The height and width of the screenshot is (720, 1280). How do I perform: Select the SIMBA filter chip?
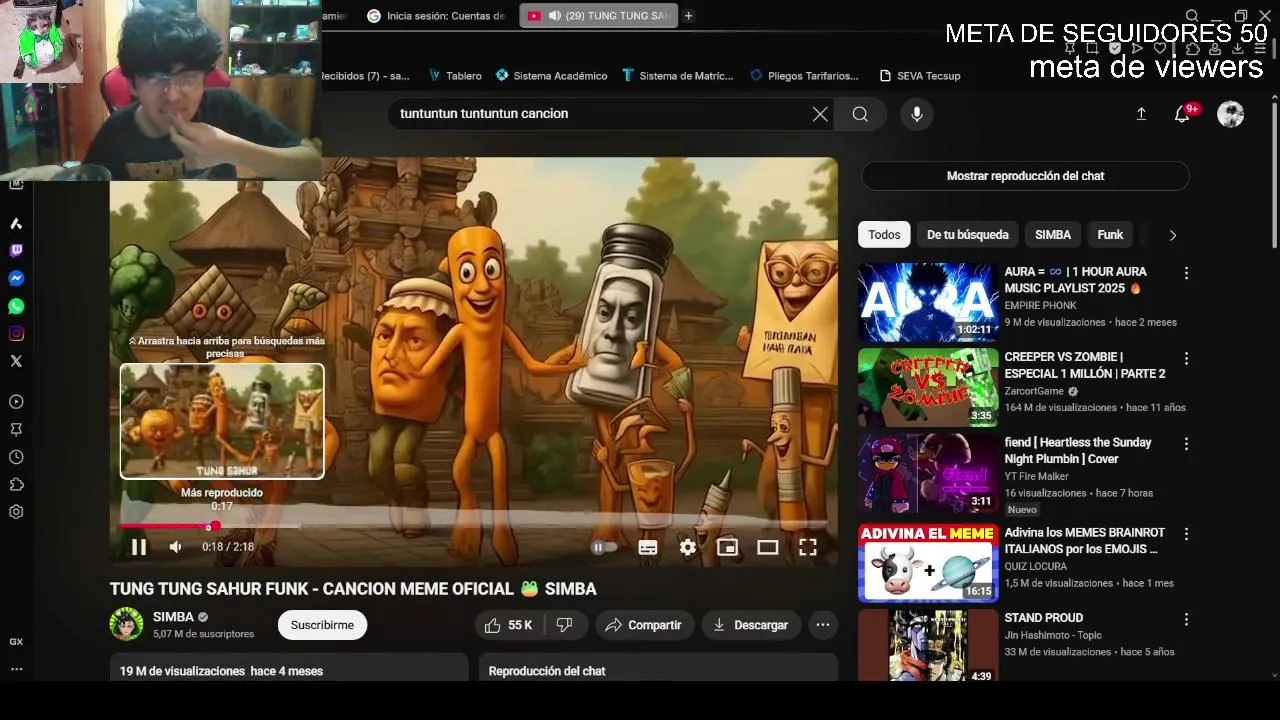tap(1052, 235)
